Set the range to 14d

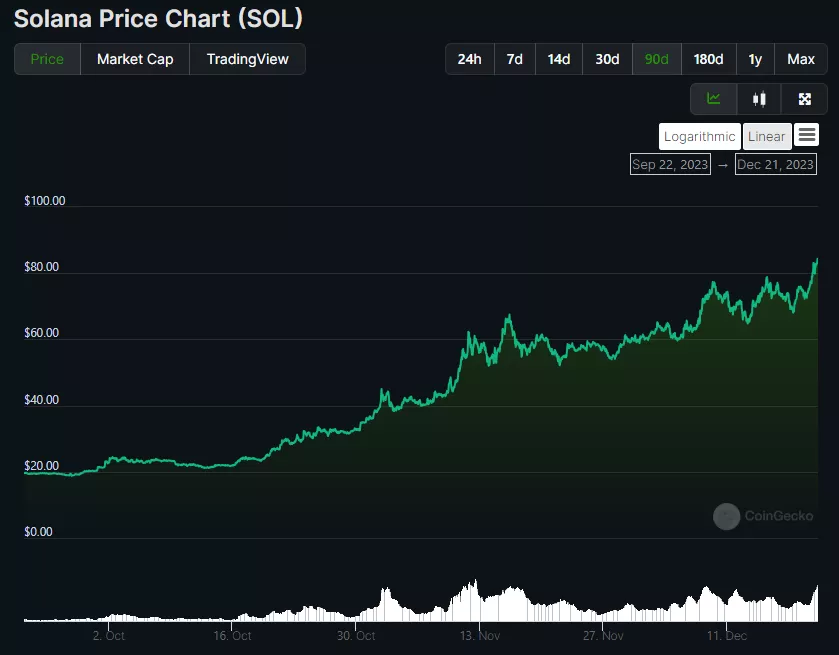coord(559,59)
